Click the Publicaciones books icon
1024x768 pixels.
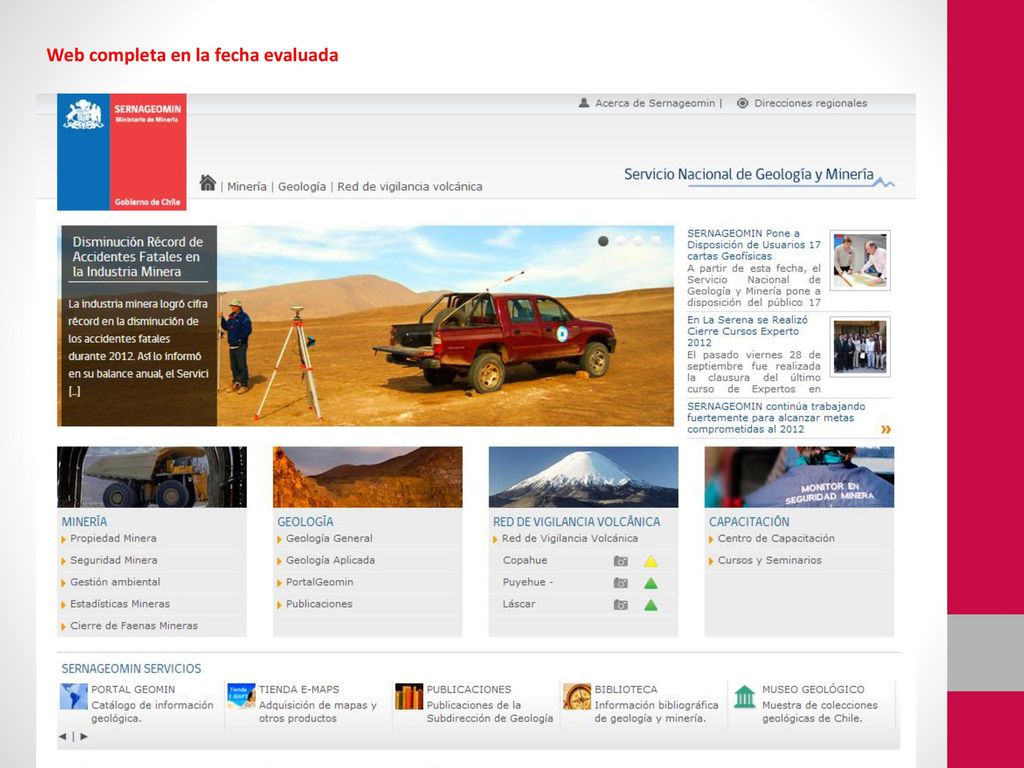(409, 697)
